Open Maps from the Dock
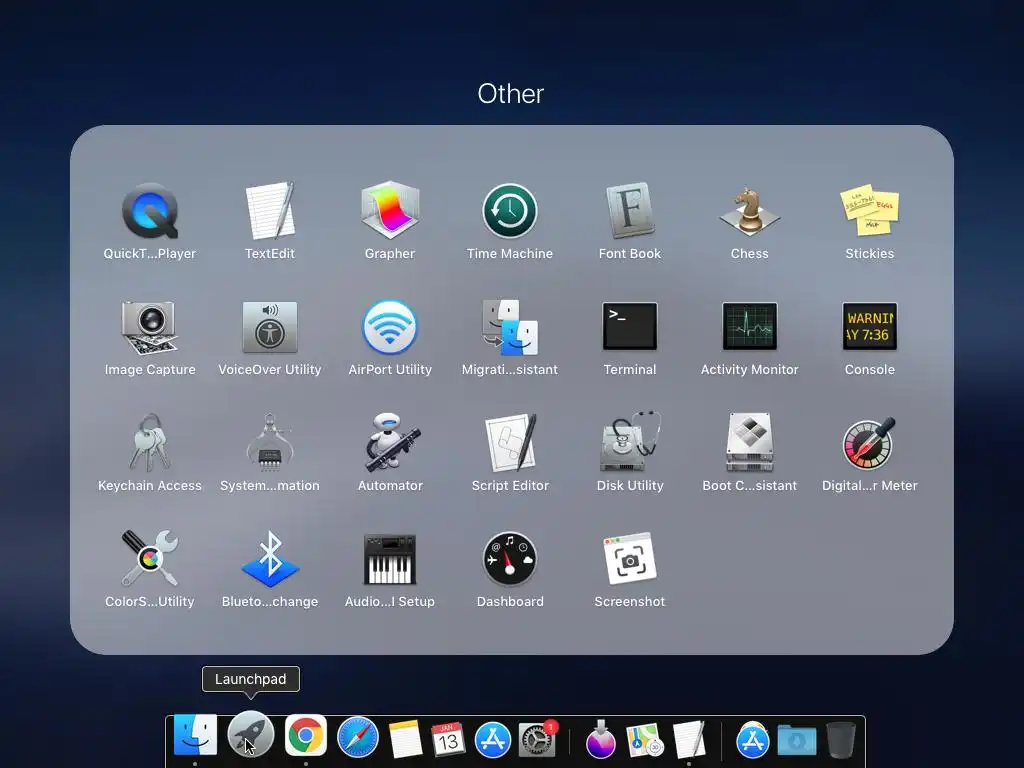This screenshot has height=768, width=1024. (645, 739)
